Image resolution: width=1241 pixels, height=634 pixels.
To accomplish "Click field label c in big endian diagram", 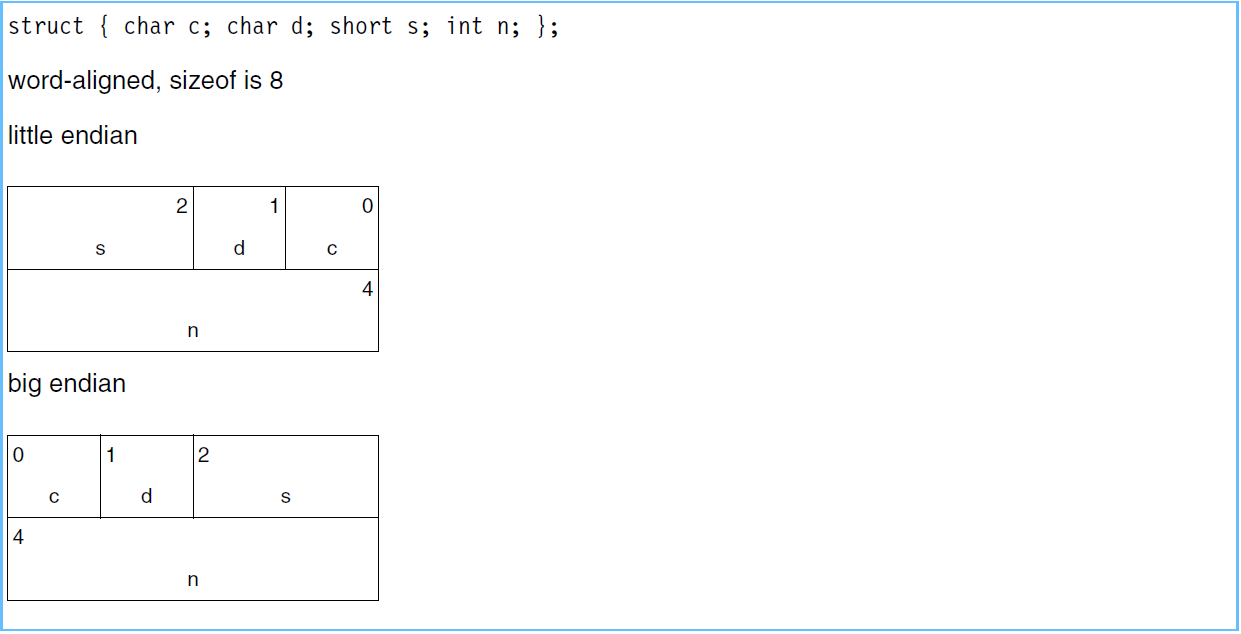I will click(x=54, y=497).
